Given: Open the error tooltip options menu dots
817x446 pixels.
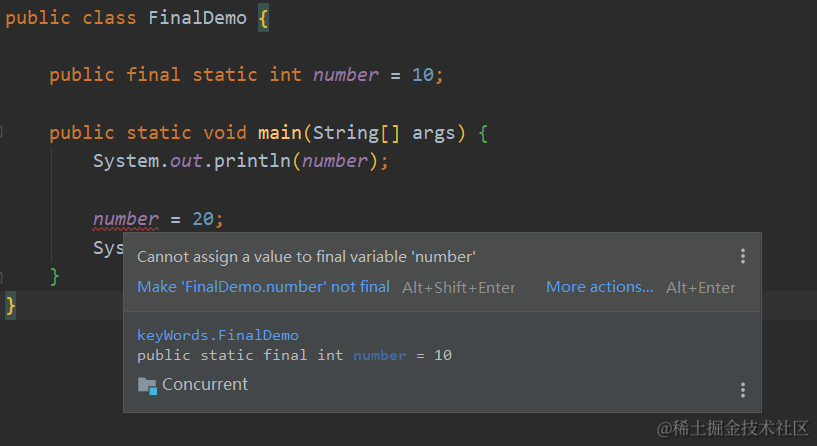Looking at the screenshot, I should (742, 256).
